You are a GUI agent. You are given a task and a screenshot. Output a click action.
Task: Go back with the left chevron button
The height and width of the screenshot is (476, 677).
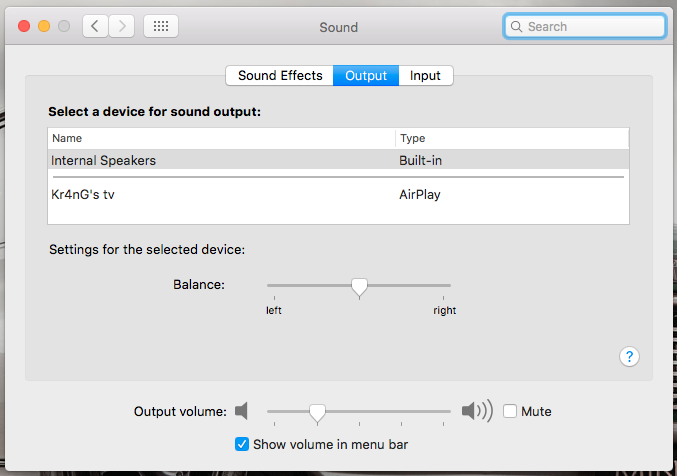[95, 26]
